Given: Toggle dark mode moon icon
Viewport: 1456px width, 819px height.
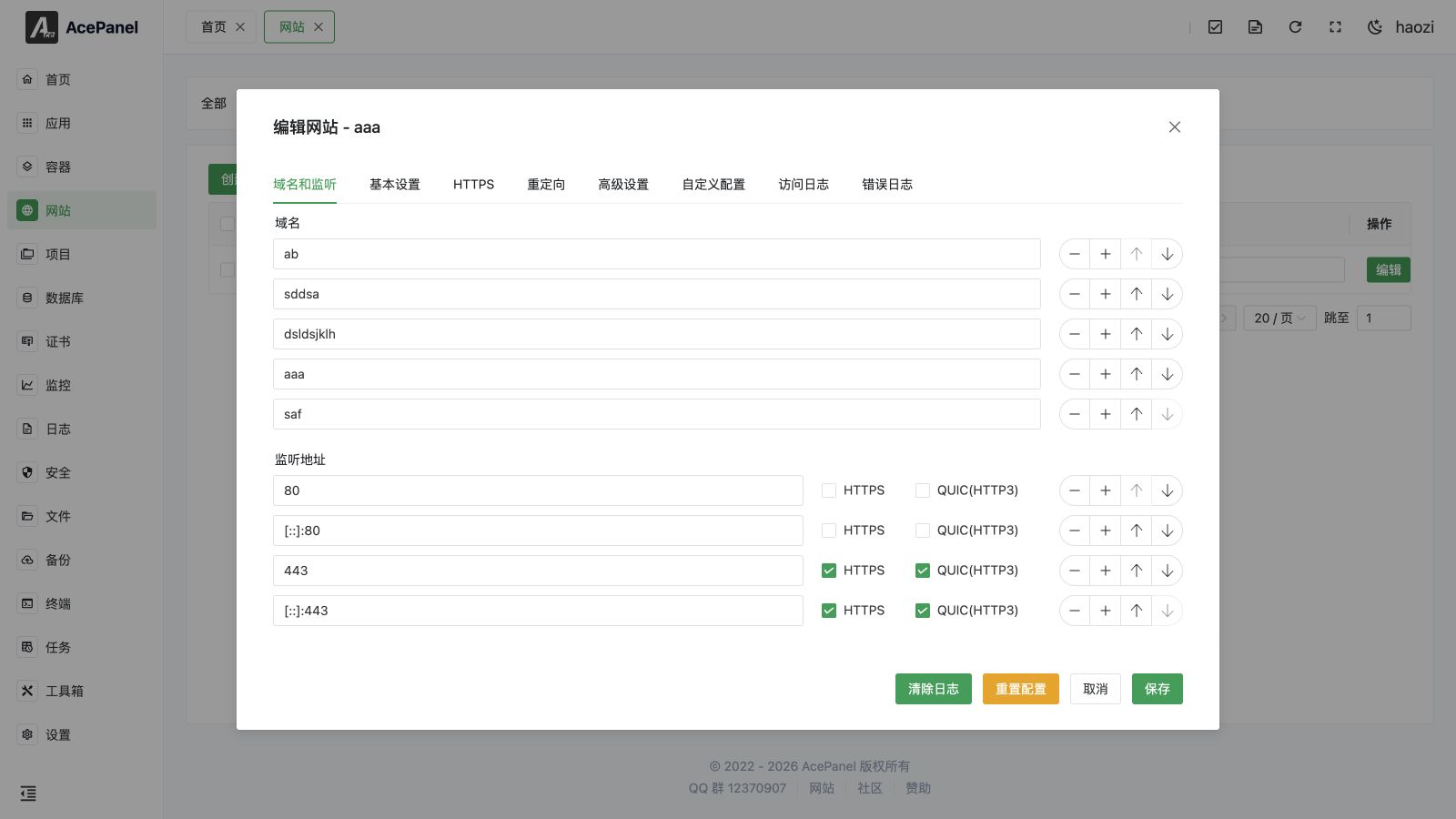Looking at the screenshot, I should (1375, 27).
